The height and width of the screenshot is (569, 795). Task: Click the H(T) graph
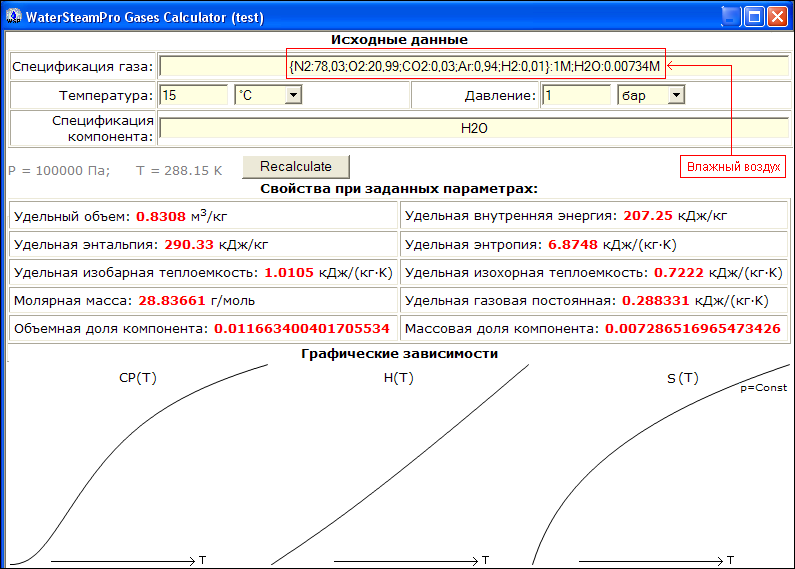coord(399,464)
